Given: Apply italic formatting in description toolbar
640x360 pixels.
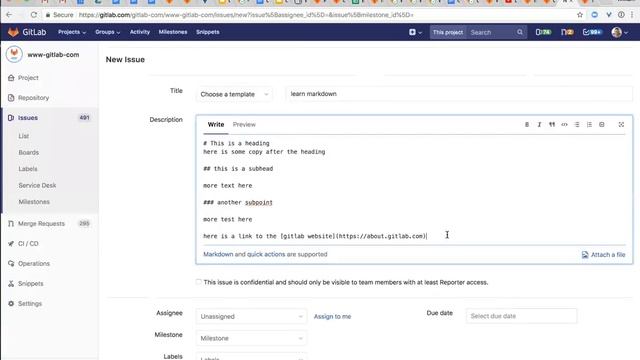Looking at the screenshot, I should point(539,124).
